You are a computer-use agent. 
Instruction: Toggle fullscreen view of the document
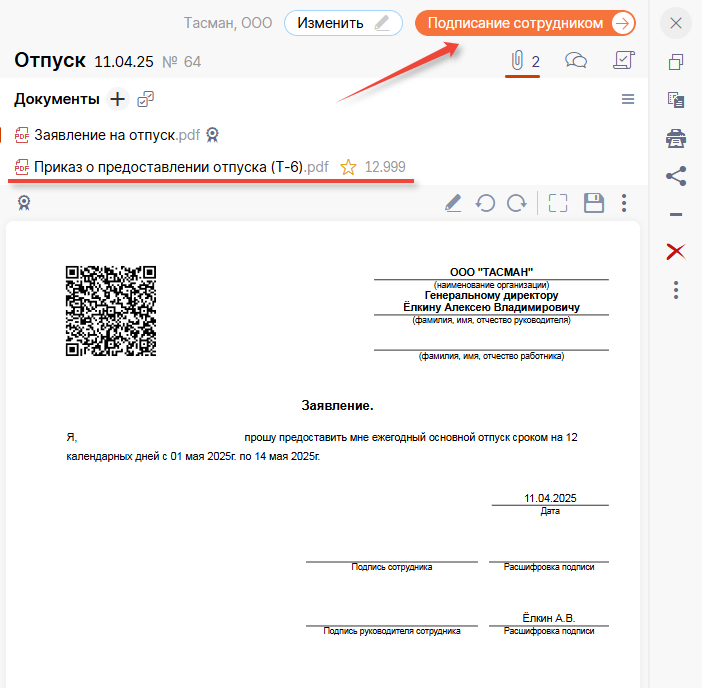pyautogui.click(x=558, y=203)
